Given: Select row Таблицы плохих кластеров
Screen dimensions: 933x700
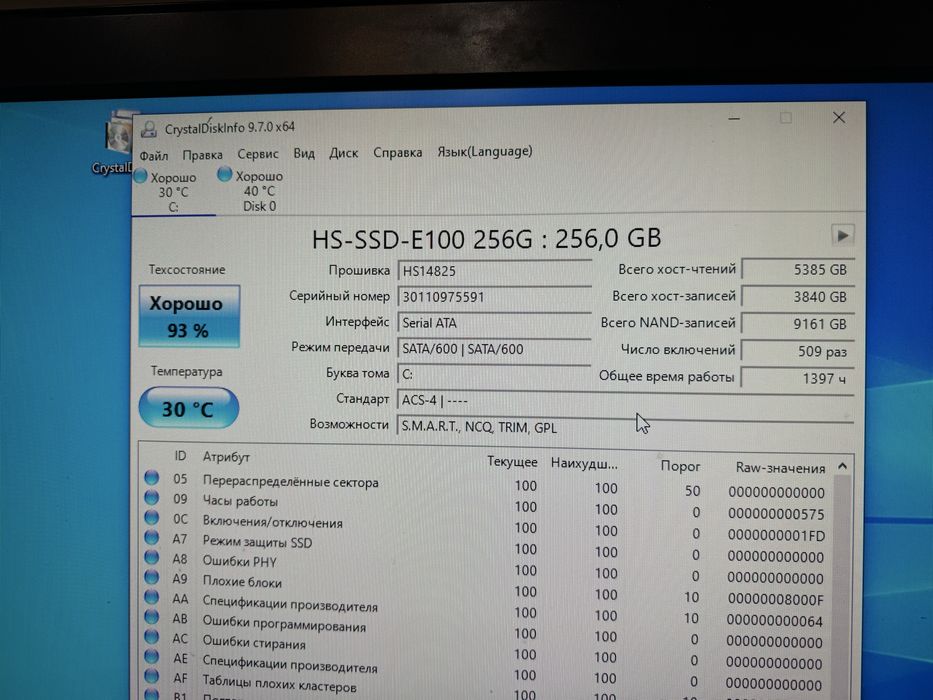Looking at the screenshot, I should (486, 687).
